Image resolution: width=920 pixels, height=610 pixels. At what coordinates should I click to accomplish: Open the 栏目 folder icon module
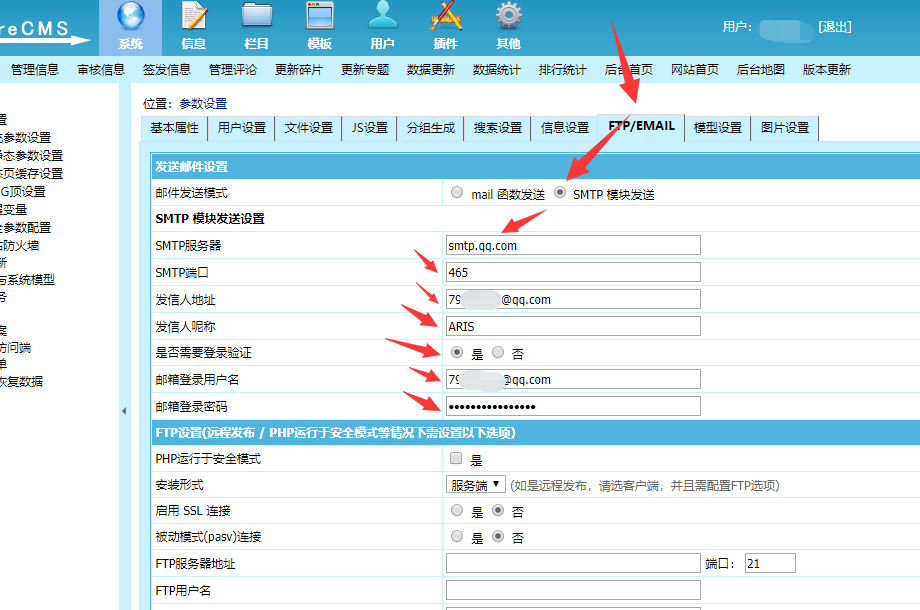pos(257,26)
